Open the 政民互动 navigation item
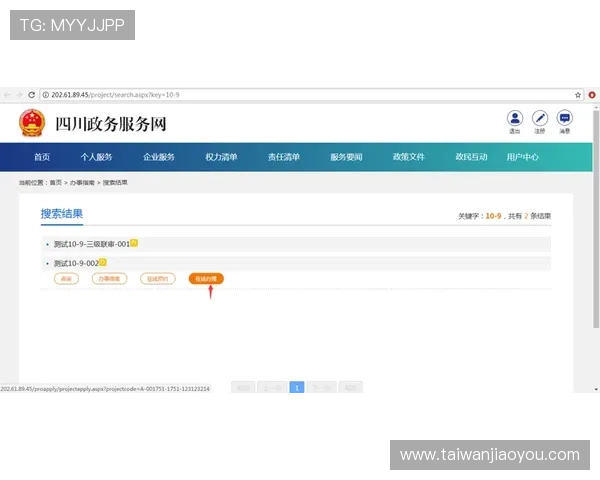 pos(471,157)
